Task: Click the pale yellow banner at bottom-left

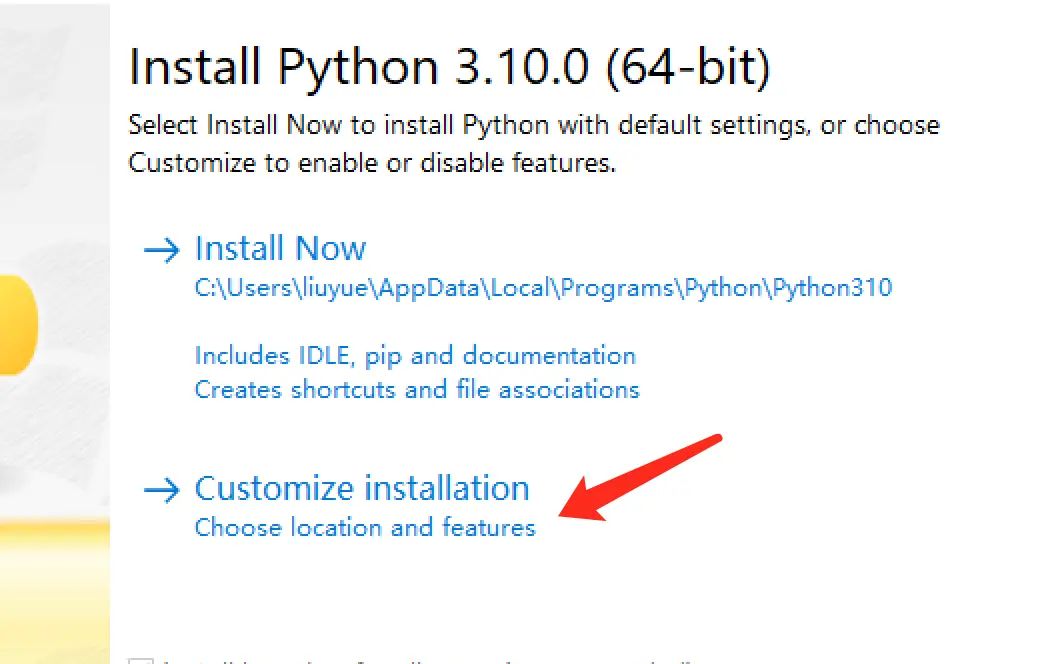Action: [54, 580]
